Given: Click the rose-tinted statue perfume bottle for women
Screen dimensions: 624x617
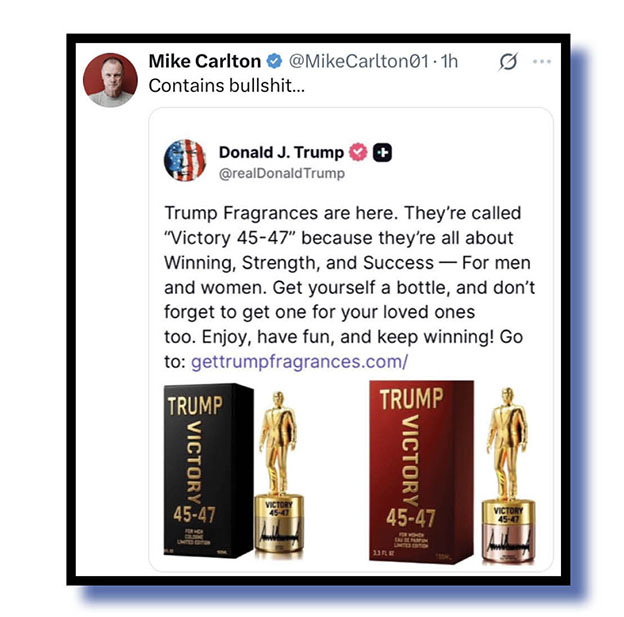Looking at the screenshot, I should [508, 475].
